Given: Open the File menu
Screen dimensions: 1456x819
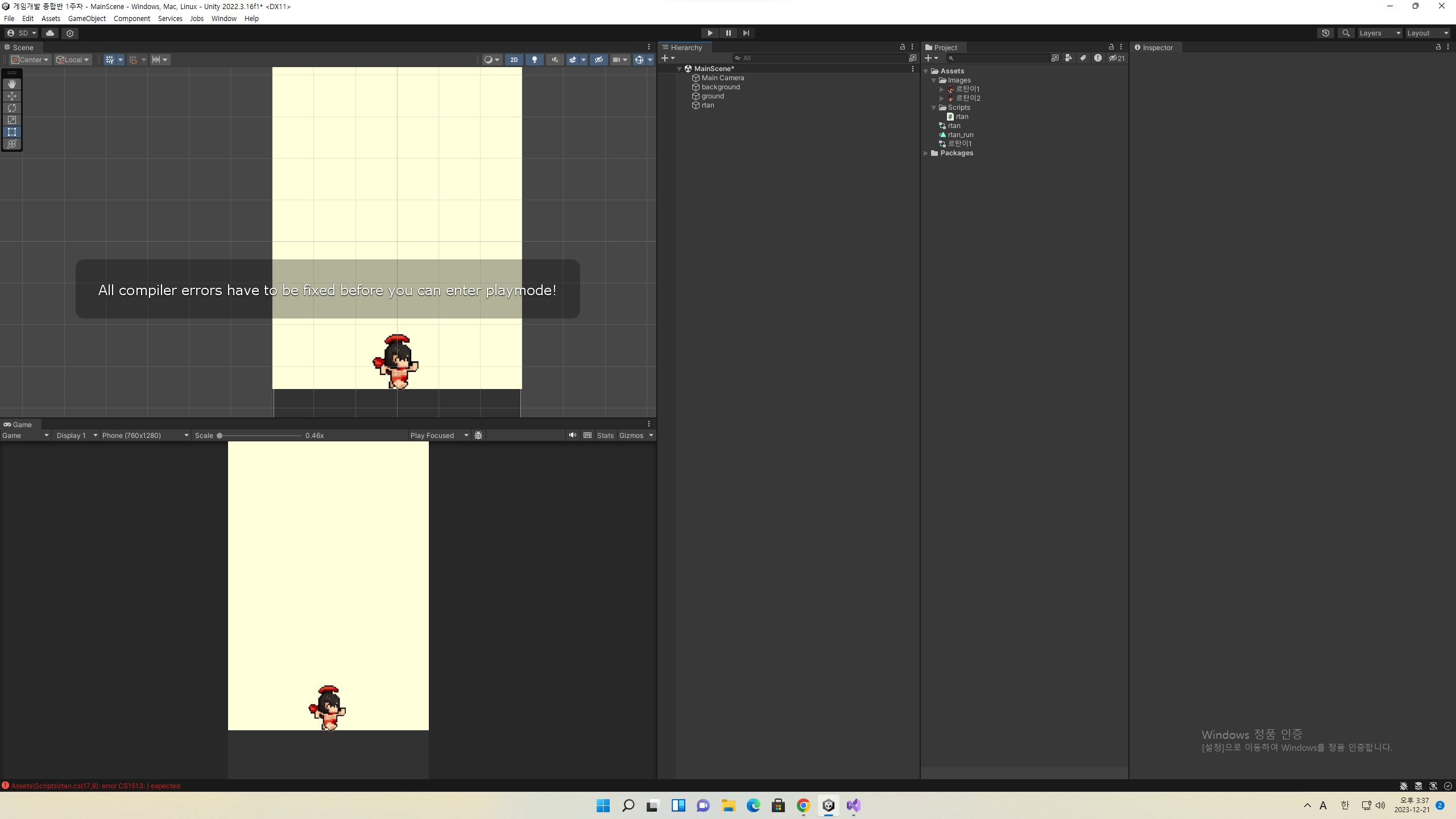Looking at the screenshot, I should (9, 19).
